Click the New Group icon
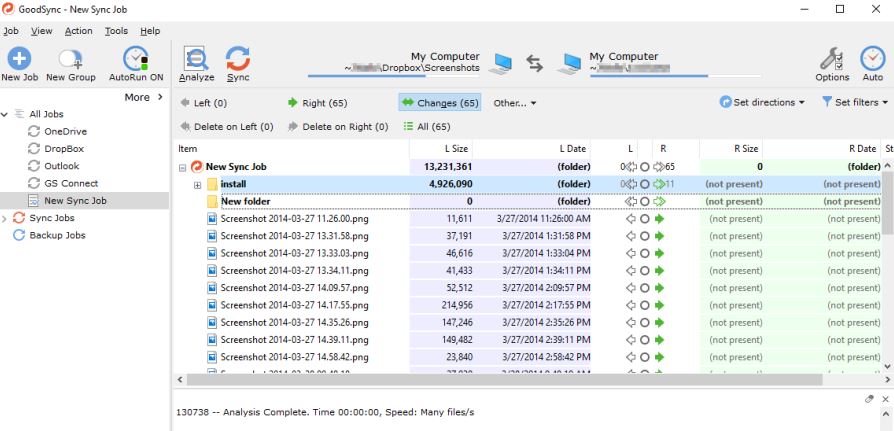Image resolution: width=894 pixels, height=431 pixels. [71, 59]
